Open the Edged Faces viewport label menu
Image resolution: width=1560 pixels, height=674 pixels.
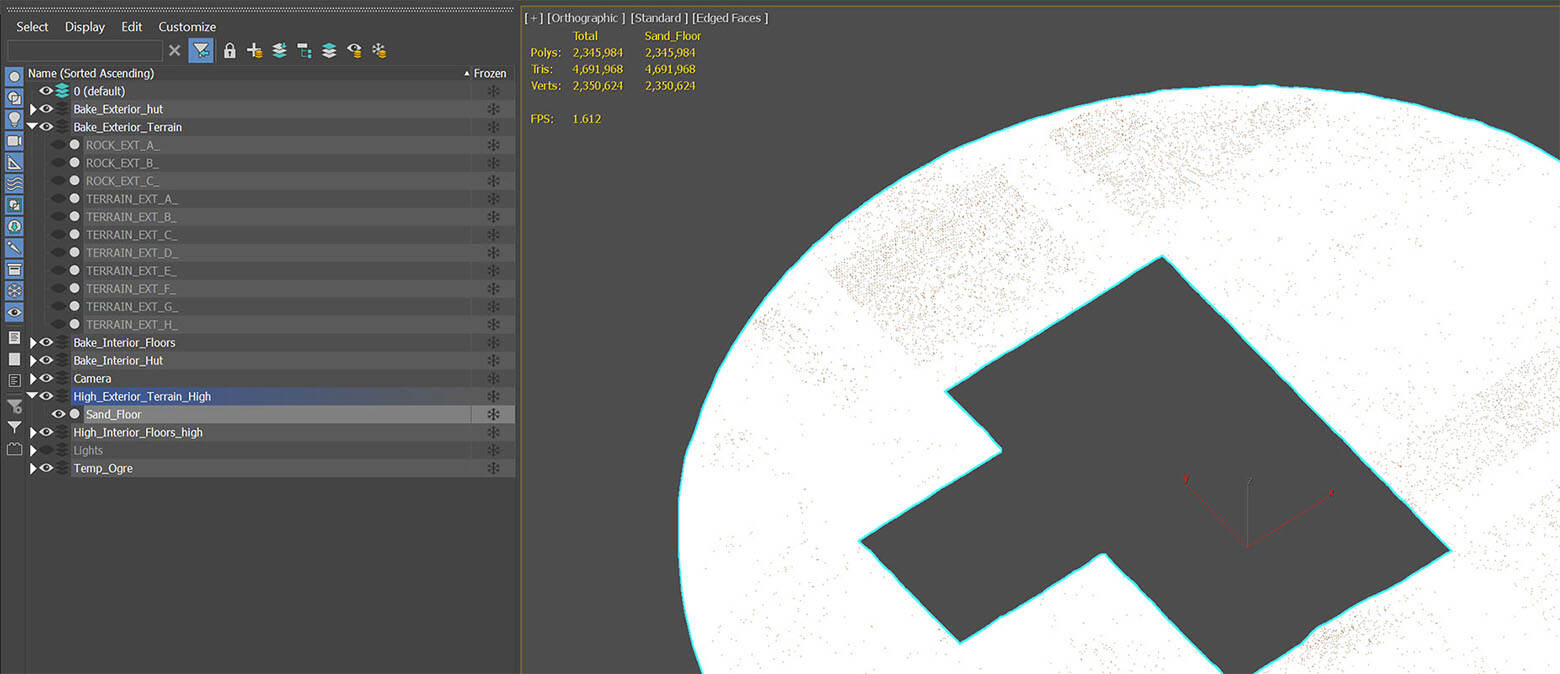[729, 18]
